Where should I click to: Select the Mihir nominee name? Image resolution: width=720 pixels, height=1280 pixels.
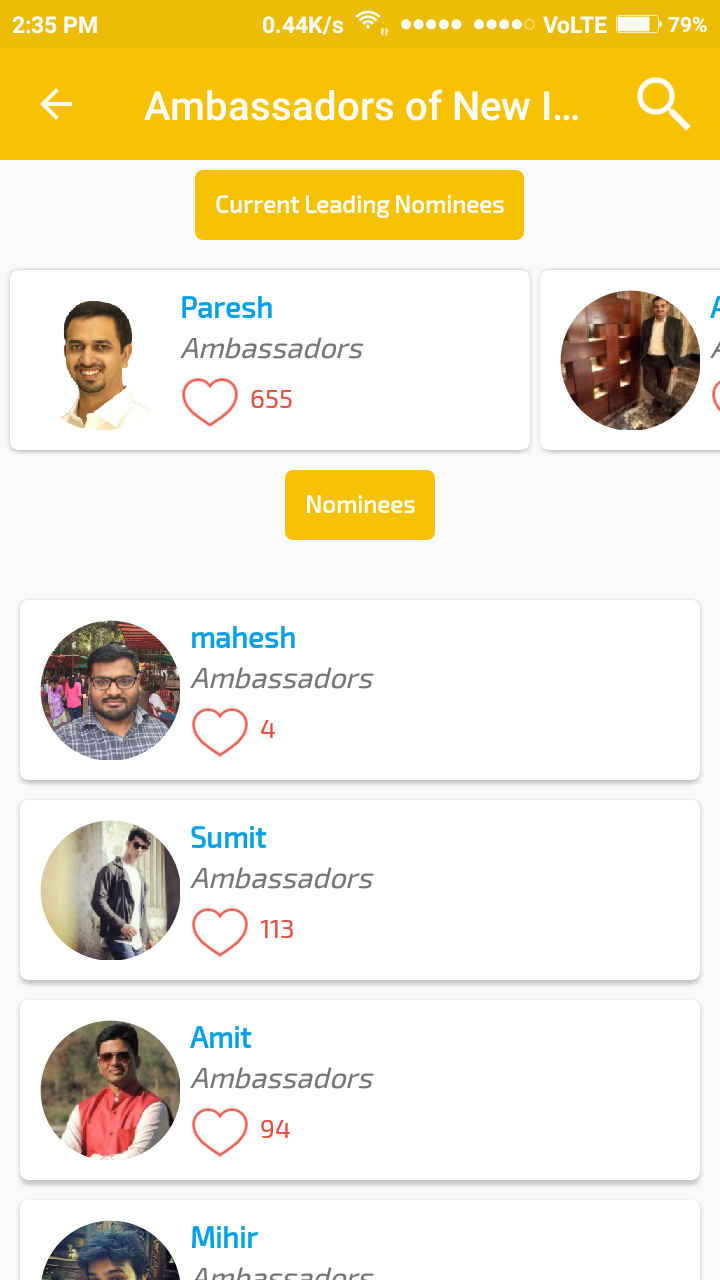[x=225, y=1238]
